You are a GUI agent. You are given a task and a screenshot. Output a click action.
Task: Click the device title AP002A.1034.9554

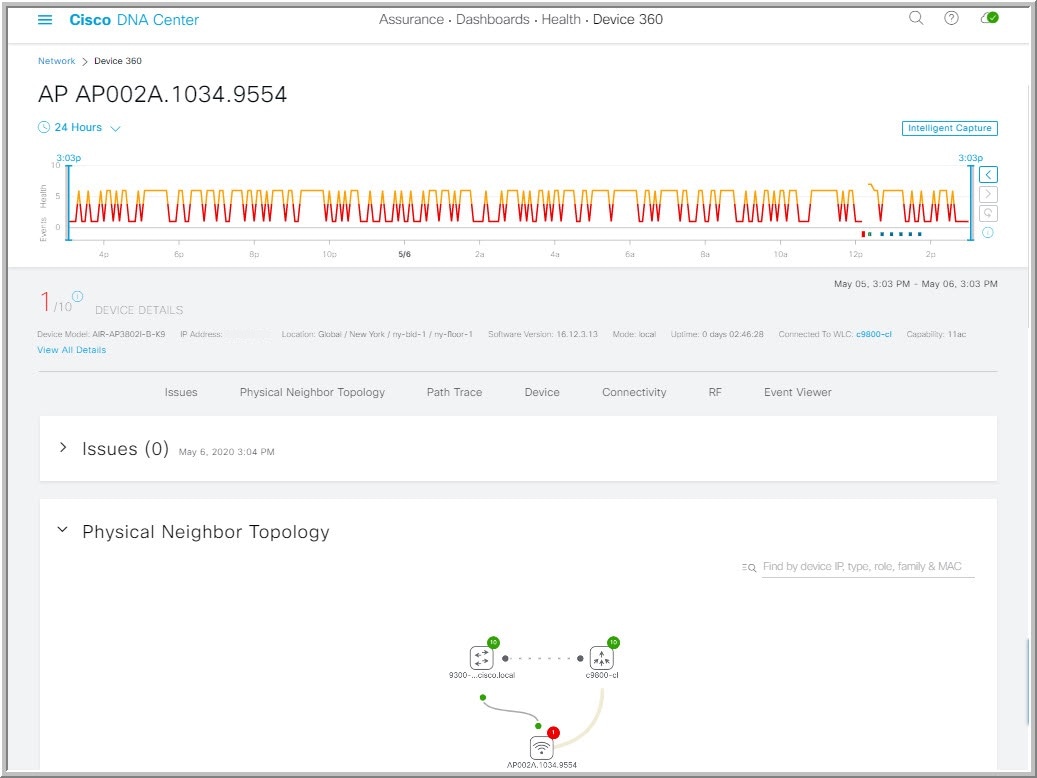[x=162, y=95]
